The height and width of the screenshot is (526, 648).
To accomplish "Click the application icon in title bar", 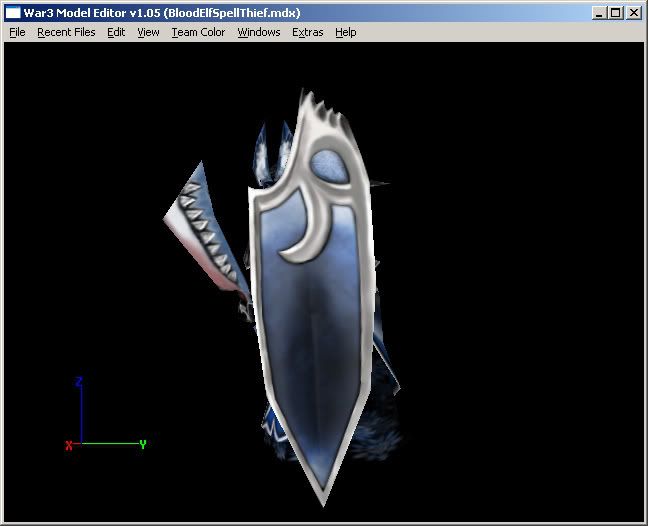I will tap(13, 13).
